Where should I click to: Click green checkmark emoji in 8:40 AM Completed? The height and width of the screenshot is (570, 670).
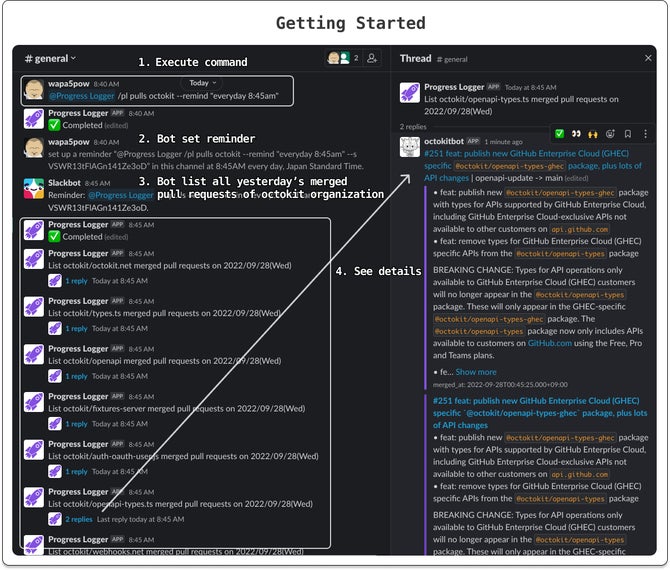pyautogui.click(x=54, y=125)
